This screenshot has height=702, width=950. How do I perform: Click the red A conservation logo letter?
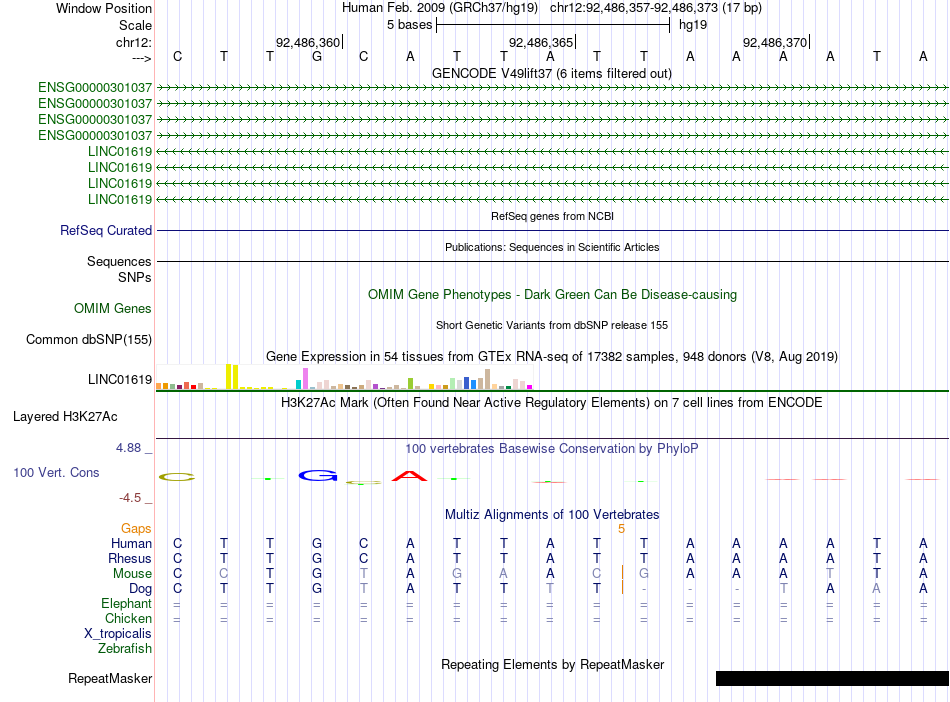pyautogui.click(x=410, y=475)
